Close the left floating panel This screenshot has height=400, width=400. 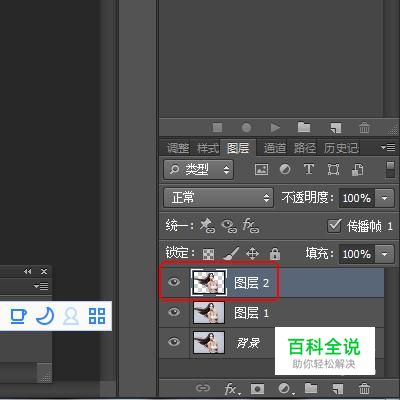click(44, 272)
